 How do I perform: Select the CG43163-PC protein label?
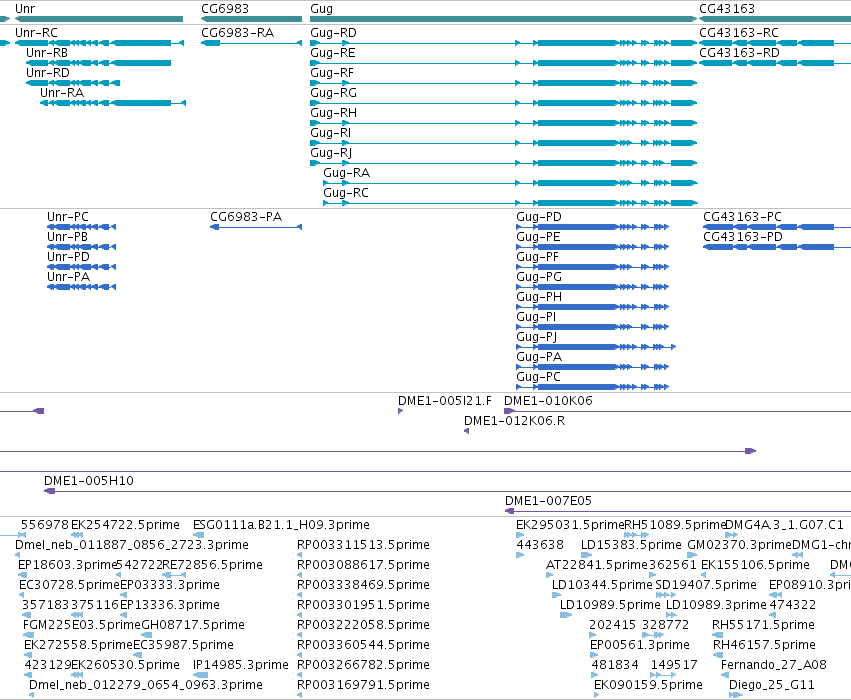(x=742, y=217)
